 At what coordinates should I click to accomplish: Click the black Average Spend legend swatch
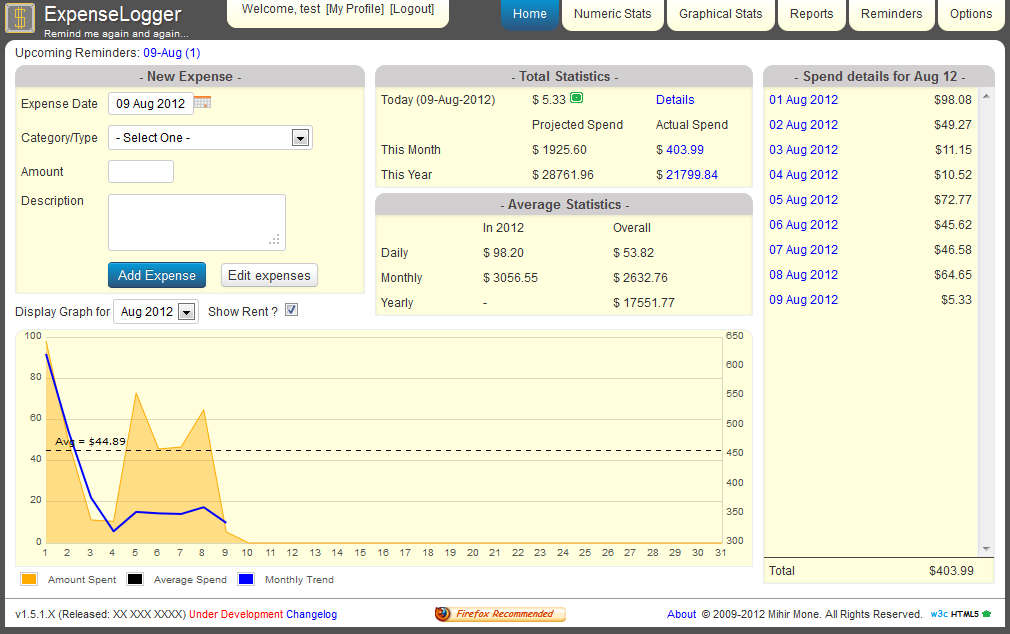click(x=135, y=579)
